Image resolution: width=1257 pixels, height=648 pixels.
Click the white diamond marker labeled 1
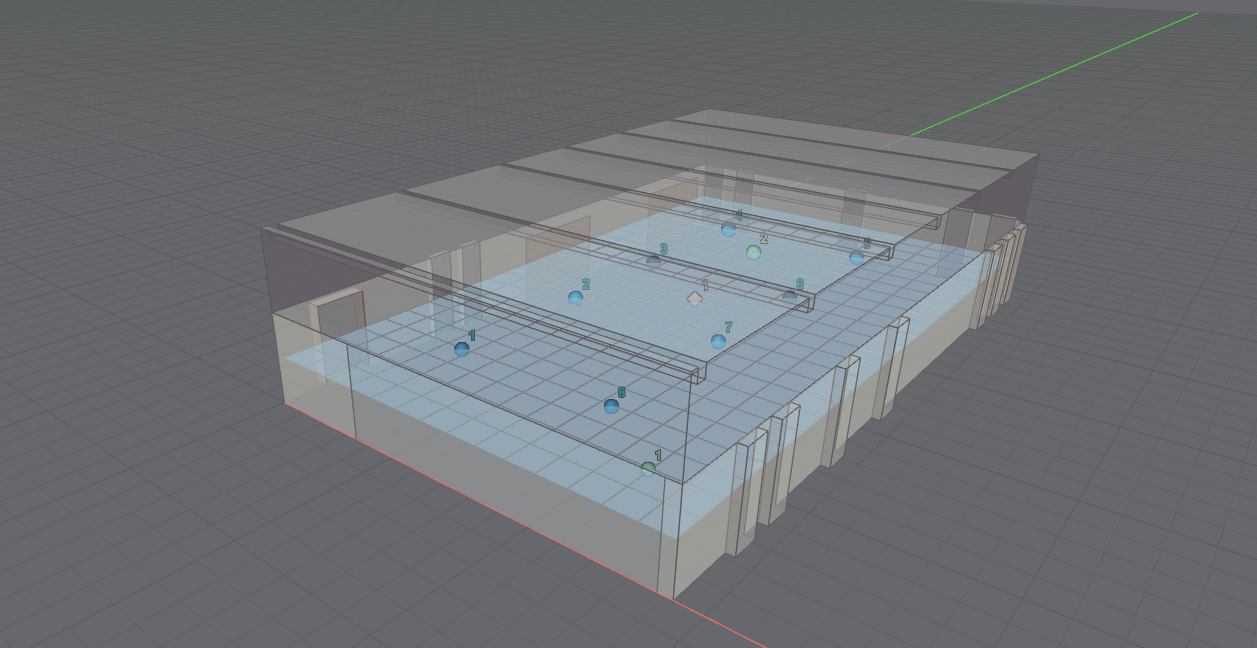point(694,298)
